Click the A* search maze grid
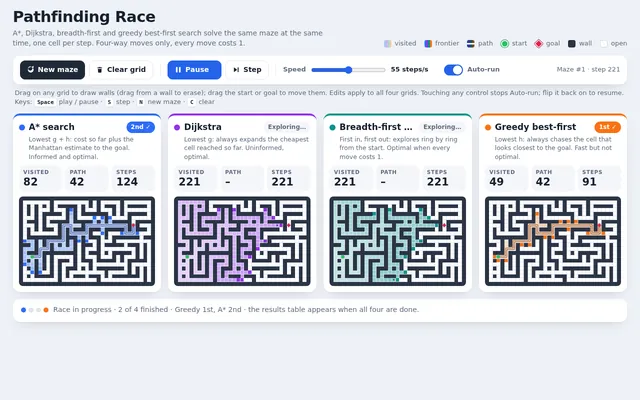 click(x=87, y=241)
